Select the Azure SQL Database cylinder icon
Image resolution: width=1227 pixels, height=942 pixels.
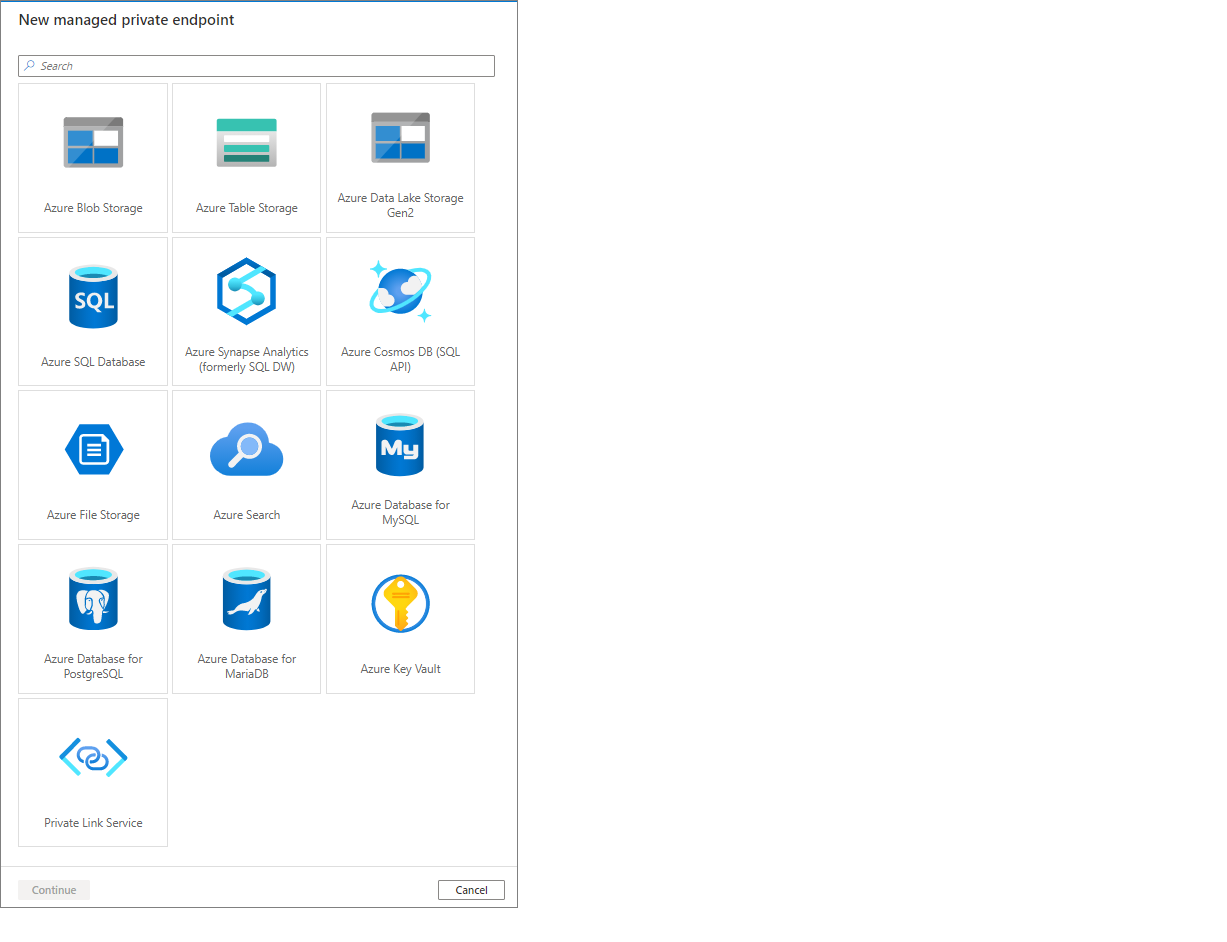tap(93, 296)
